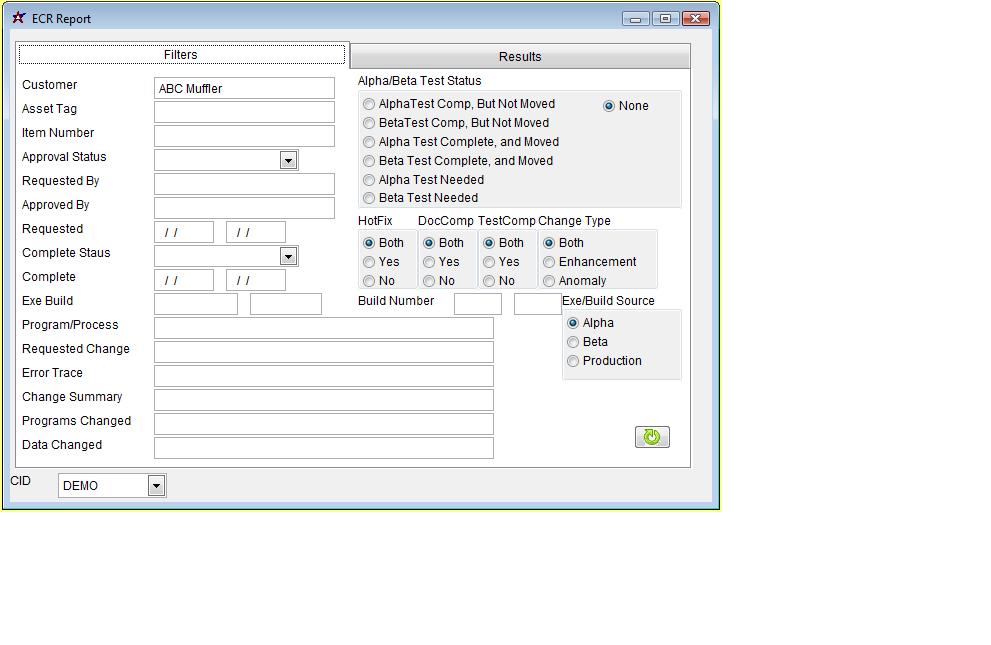Open the Complete Staus dropdown
Screen dimensions: 991x645
[288, 256]
